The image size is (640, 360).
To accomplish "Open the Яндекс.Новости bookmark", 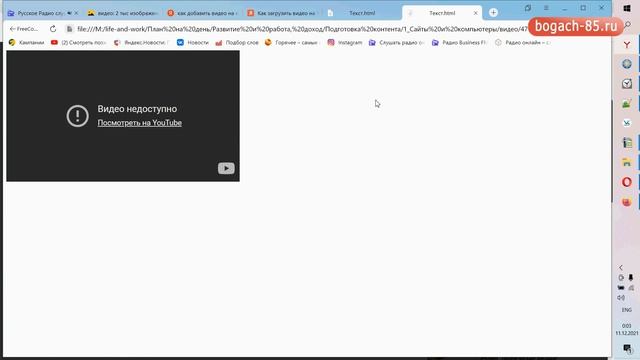I will pos(141,42).
